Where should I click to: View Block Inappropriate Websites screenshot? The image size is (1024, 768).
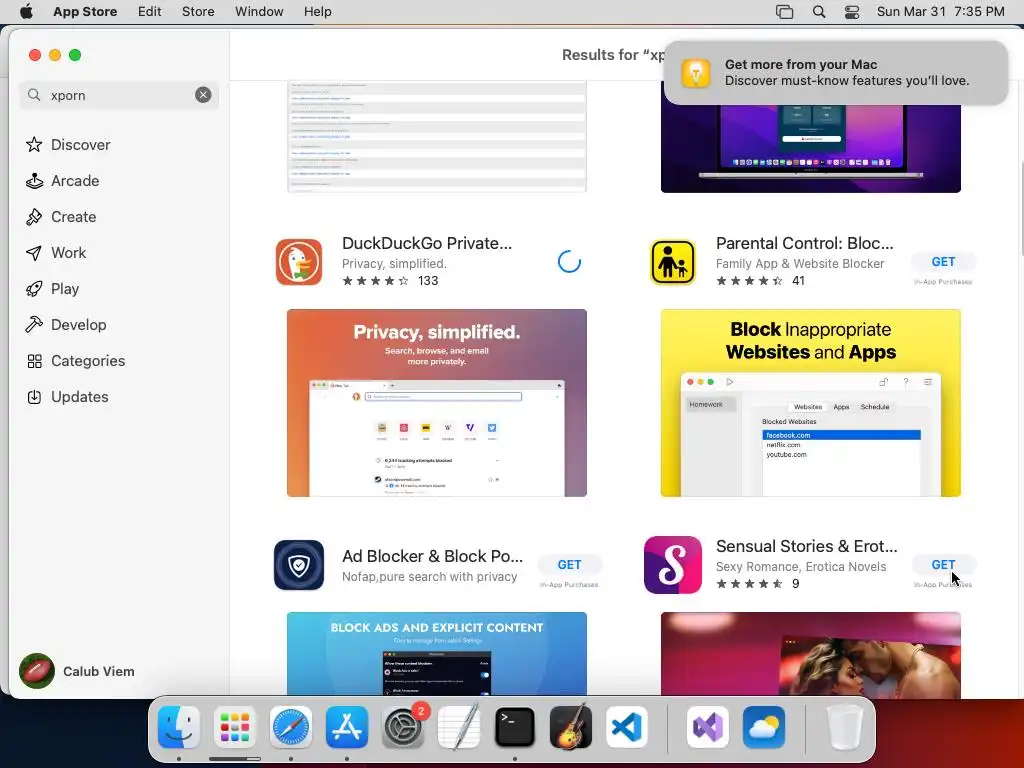pos(810,403)
